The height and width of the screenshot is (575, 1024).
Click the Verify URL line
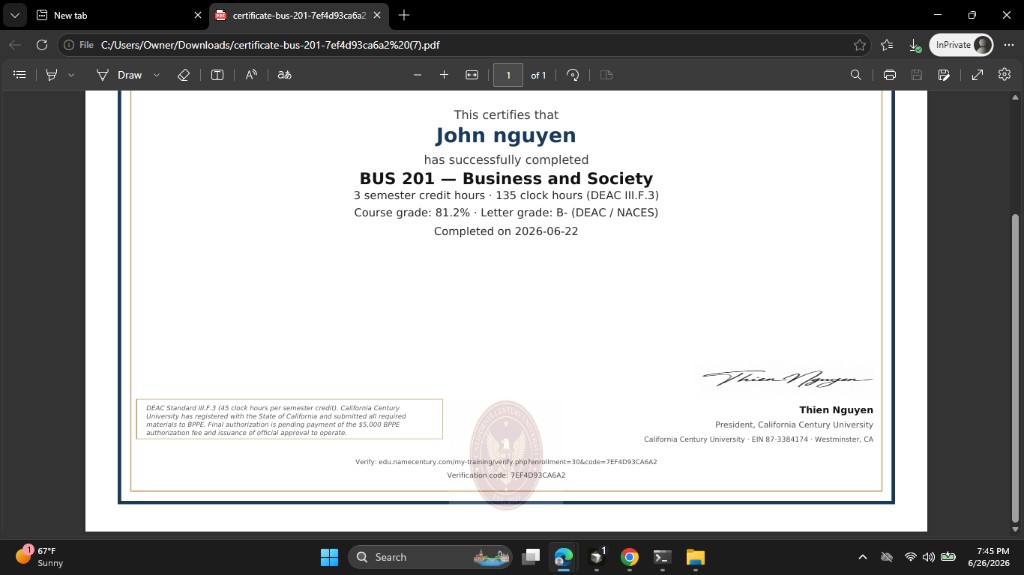pyautogui.click(x=506, y=461)
